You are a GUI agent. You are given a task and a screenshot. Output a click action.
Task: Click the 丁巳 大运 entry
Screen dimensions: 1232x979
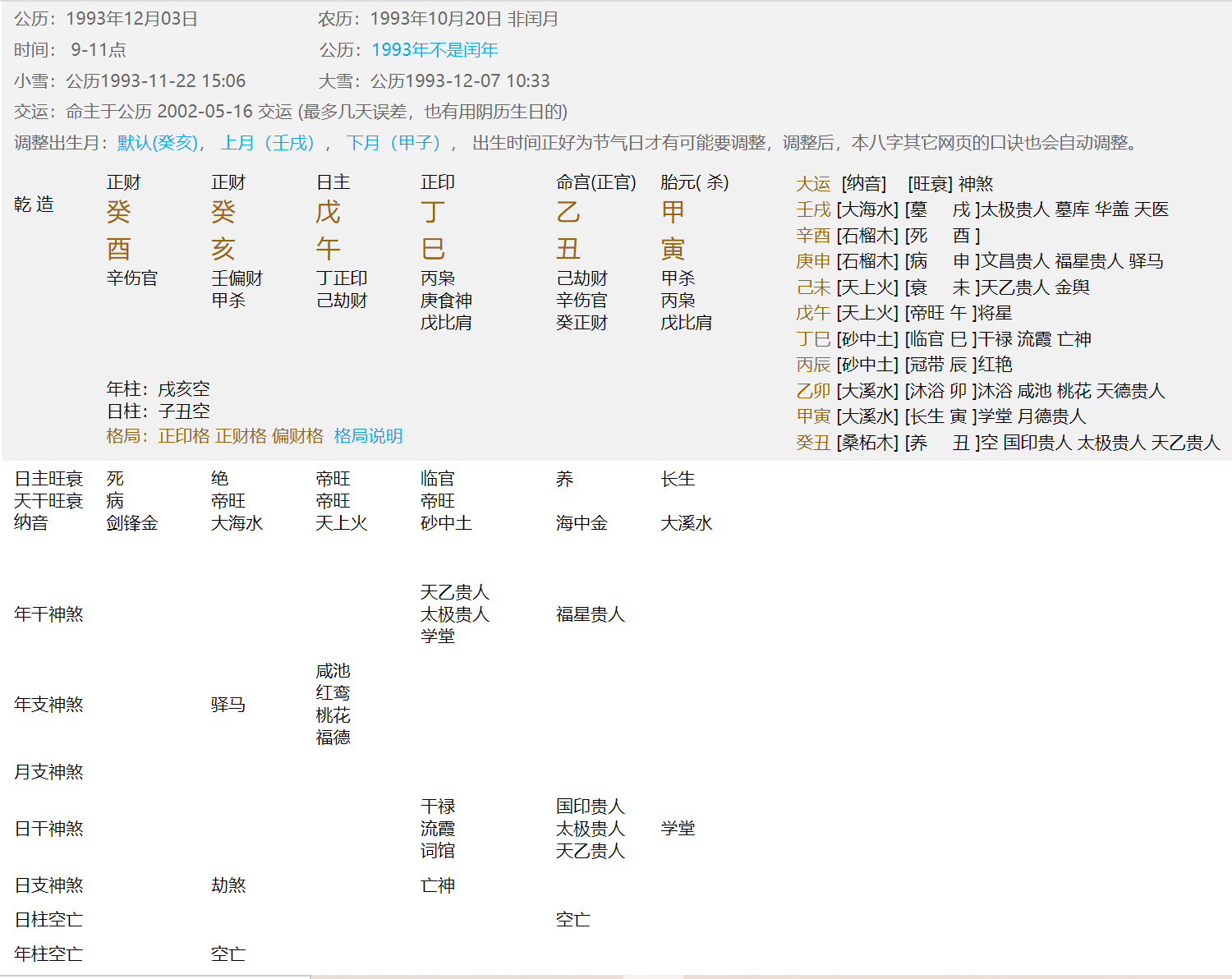[x=813, y=339]
